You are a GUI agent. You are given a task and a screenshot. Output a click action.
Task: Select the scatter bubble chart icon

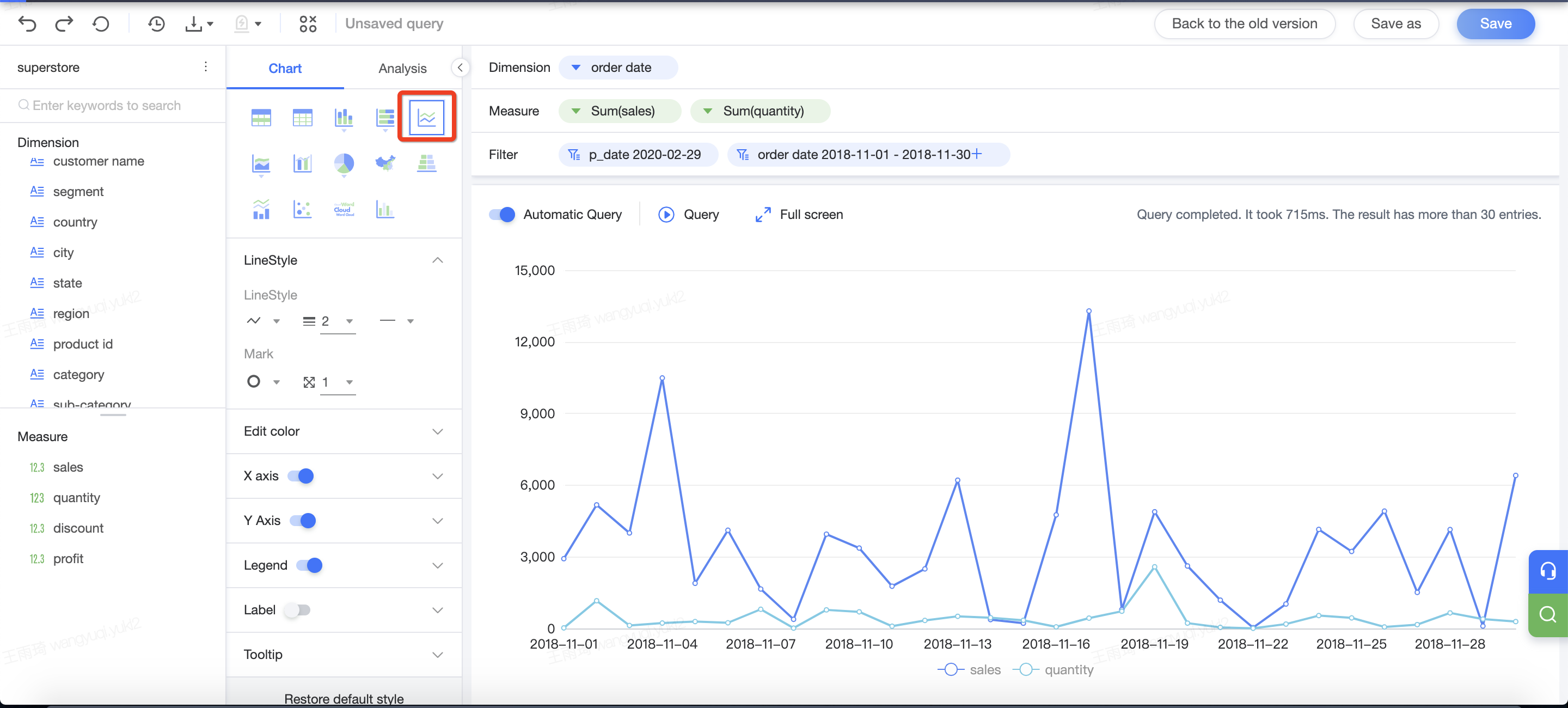click(x=303, y=210)
